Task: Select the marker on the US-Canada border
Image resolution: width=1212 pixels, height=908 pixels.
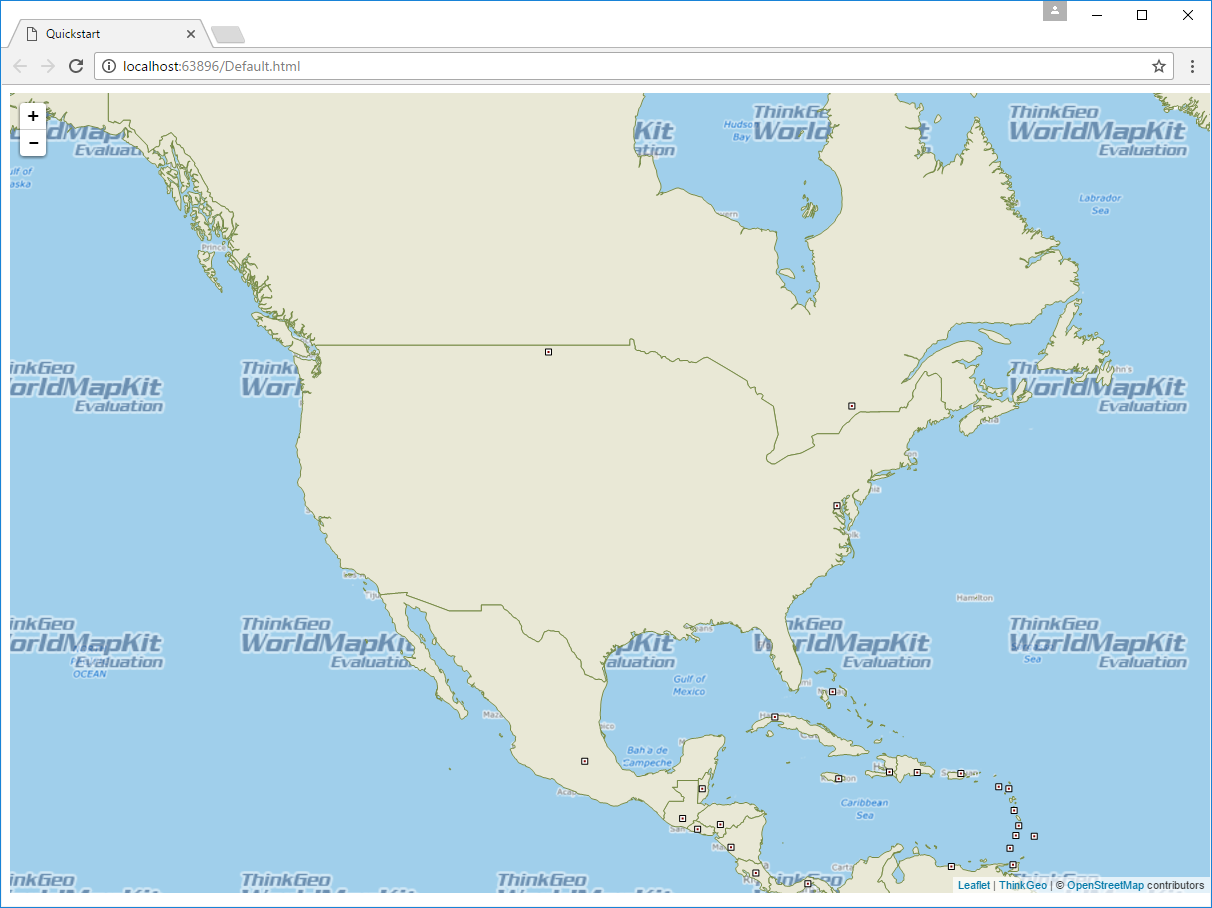Action: tap(548, 352)
